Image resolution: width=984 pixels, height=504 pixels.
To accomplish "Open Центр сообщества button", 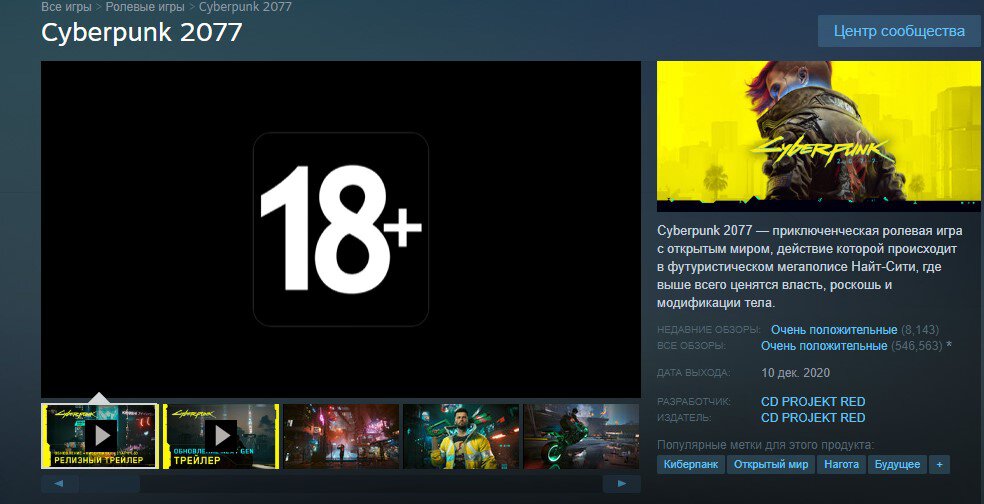I will (x=899, y=31).
